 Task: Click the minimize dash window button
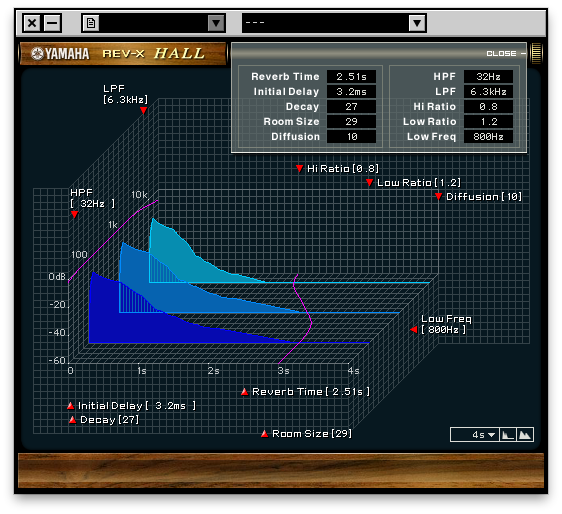coord(52,23)
